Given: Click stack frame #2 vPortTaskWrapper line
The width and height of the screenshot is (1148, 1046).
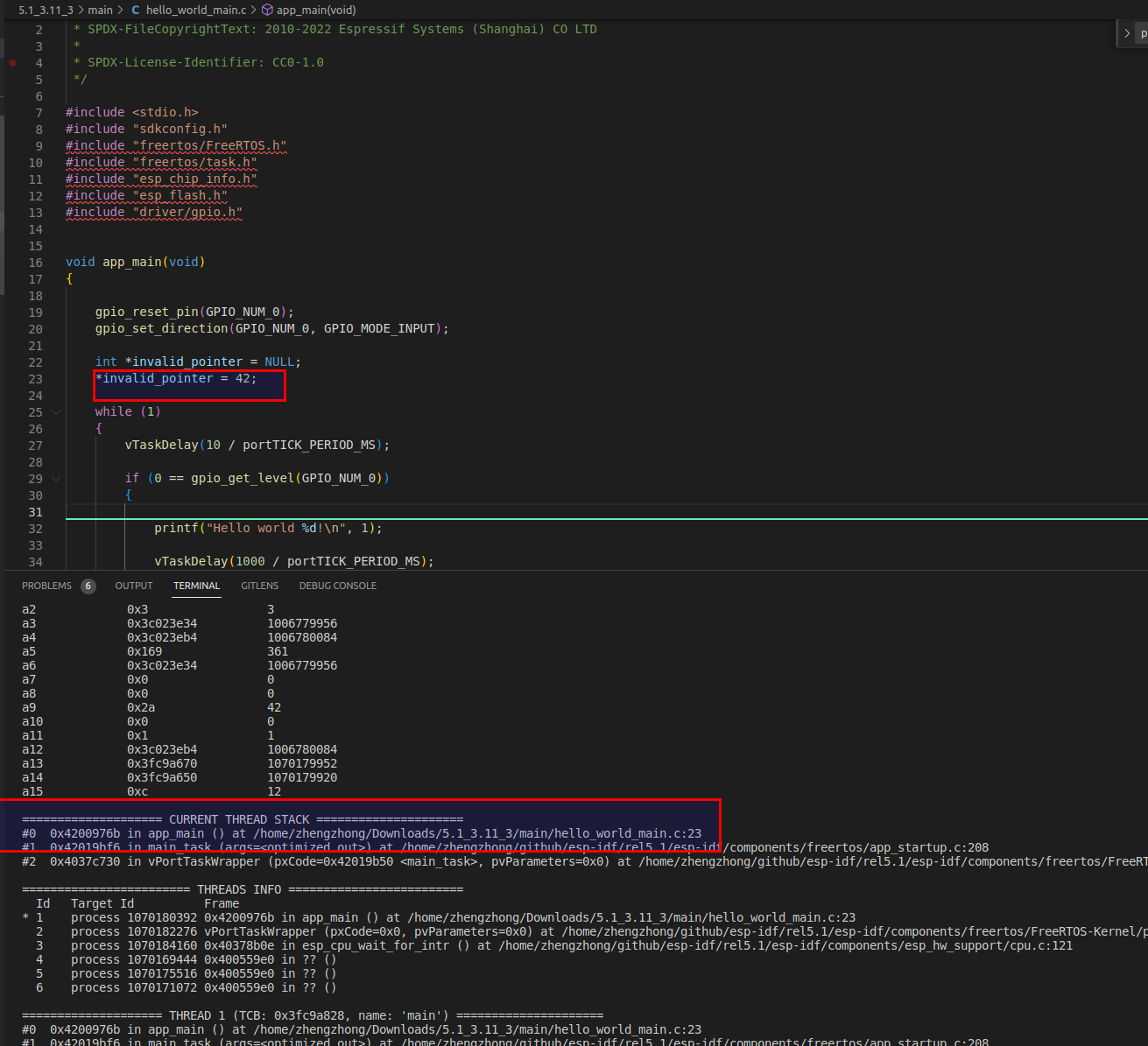Looking at the screenshot, I should 584,861.
